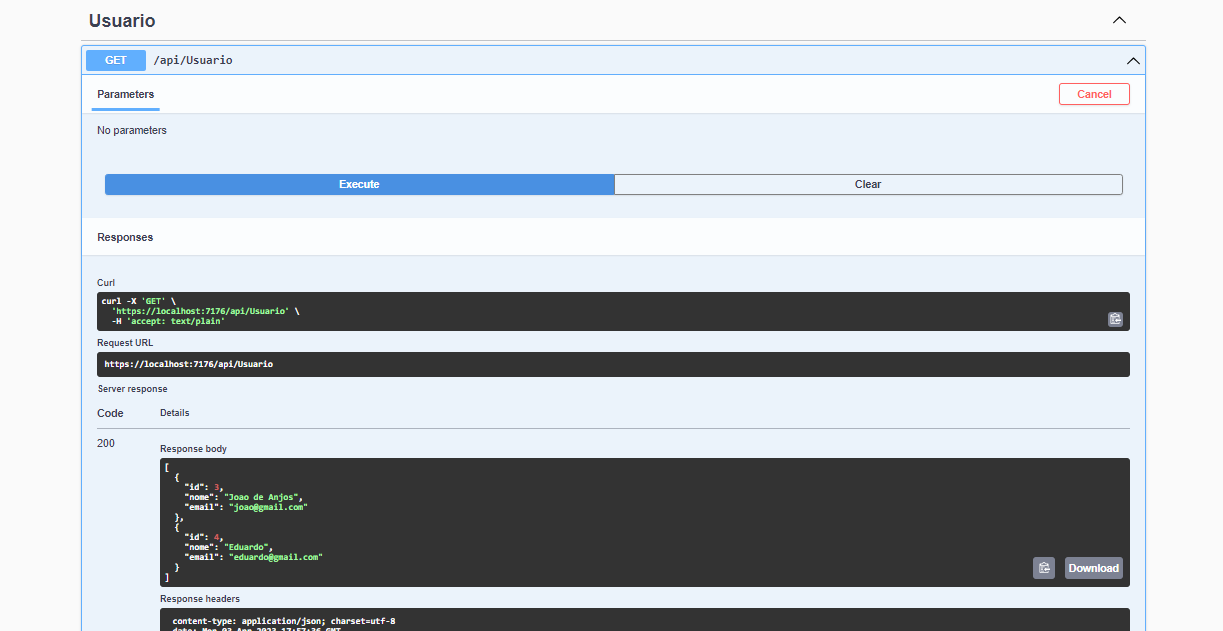Select the "id": 3 line
The width and height of the screenshot is (1223, 631).
[x=204, y=487]
